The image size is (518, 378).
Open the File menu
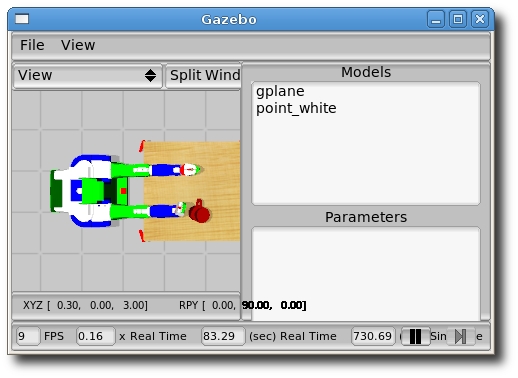32,45
